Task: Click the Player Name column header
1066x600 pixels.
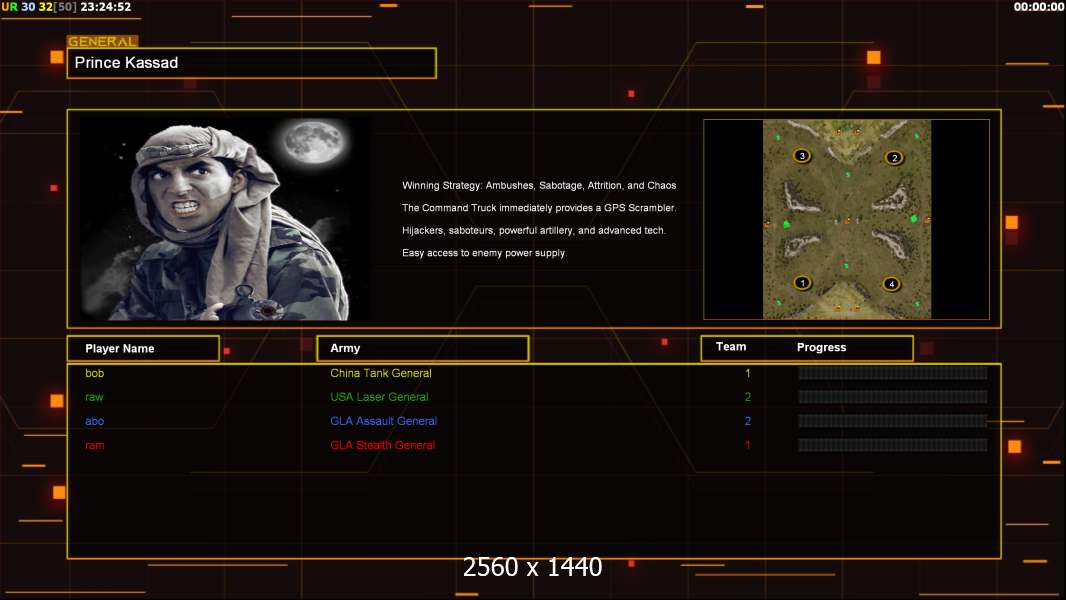Action: click(x=143, y=348)
